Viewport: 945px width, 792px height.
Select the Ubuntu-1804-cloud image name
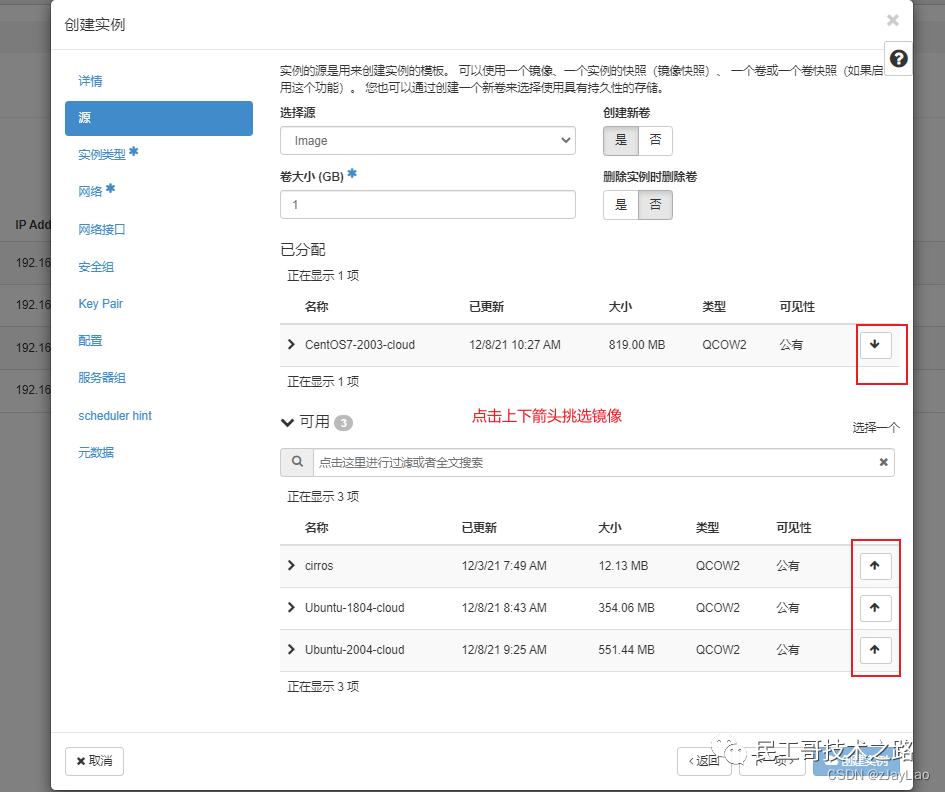pyautogui.click(x=354, y=608)
